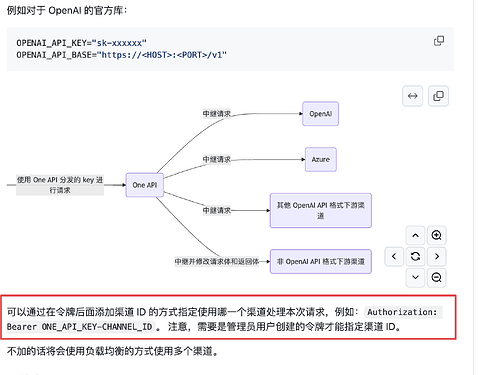The width and height of the screenshot is (484, 375).
Task: Click the heading 例如对于 OpenAI 的官方库
Action: coord(67,10)
